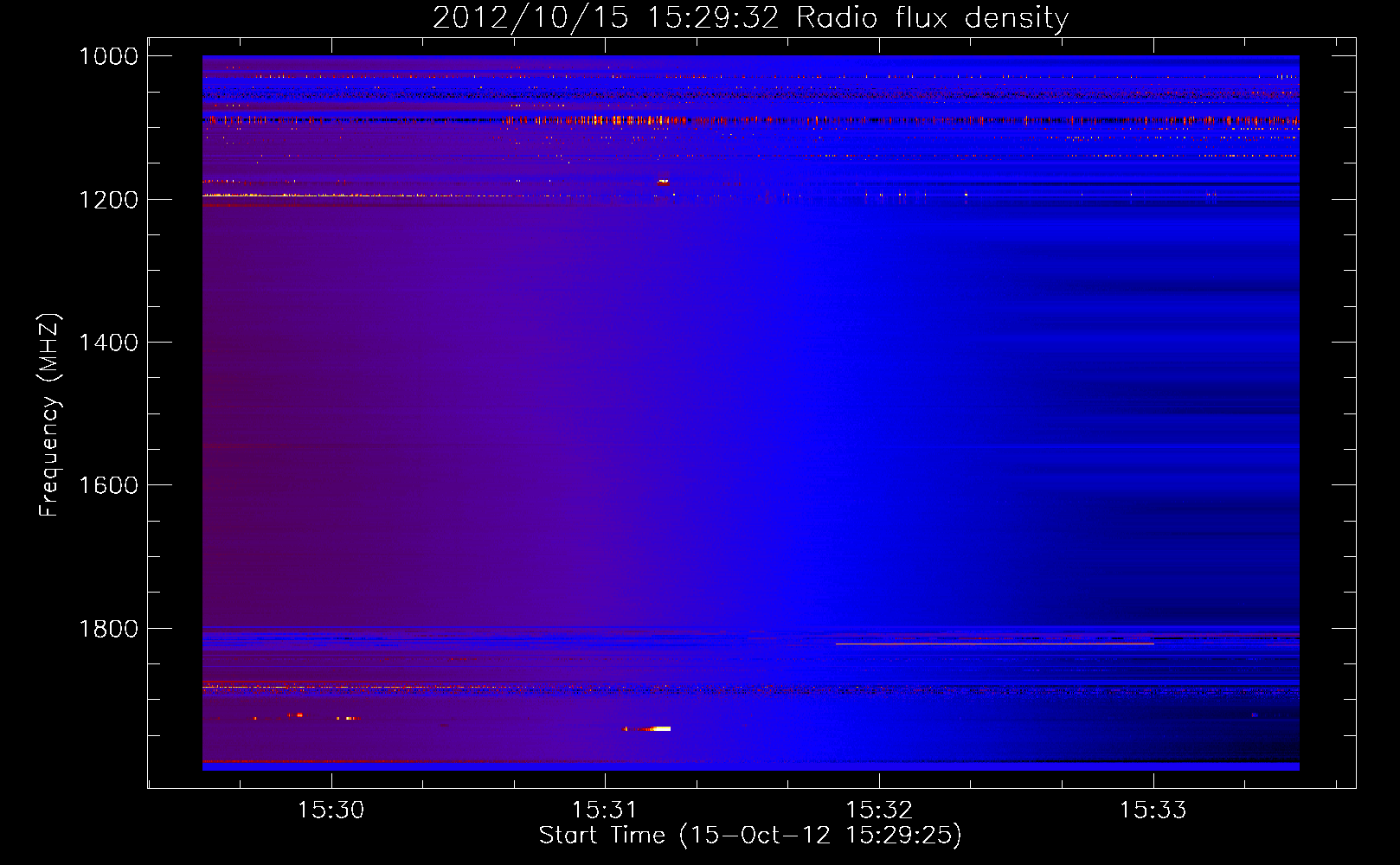
Task: Click the small red blob near 15:31 above 1200 MHz
Action: tap(663, 182)
